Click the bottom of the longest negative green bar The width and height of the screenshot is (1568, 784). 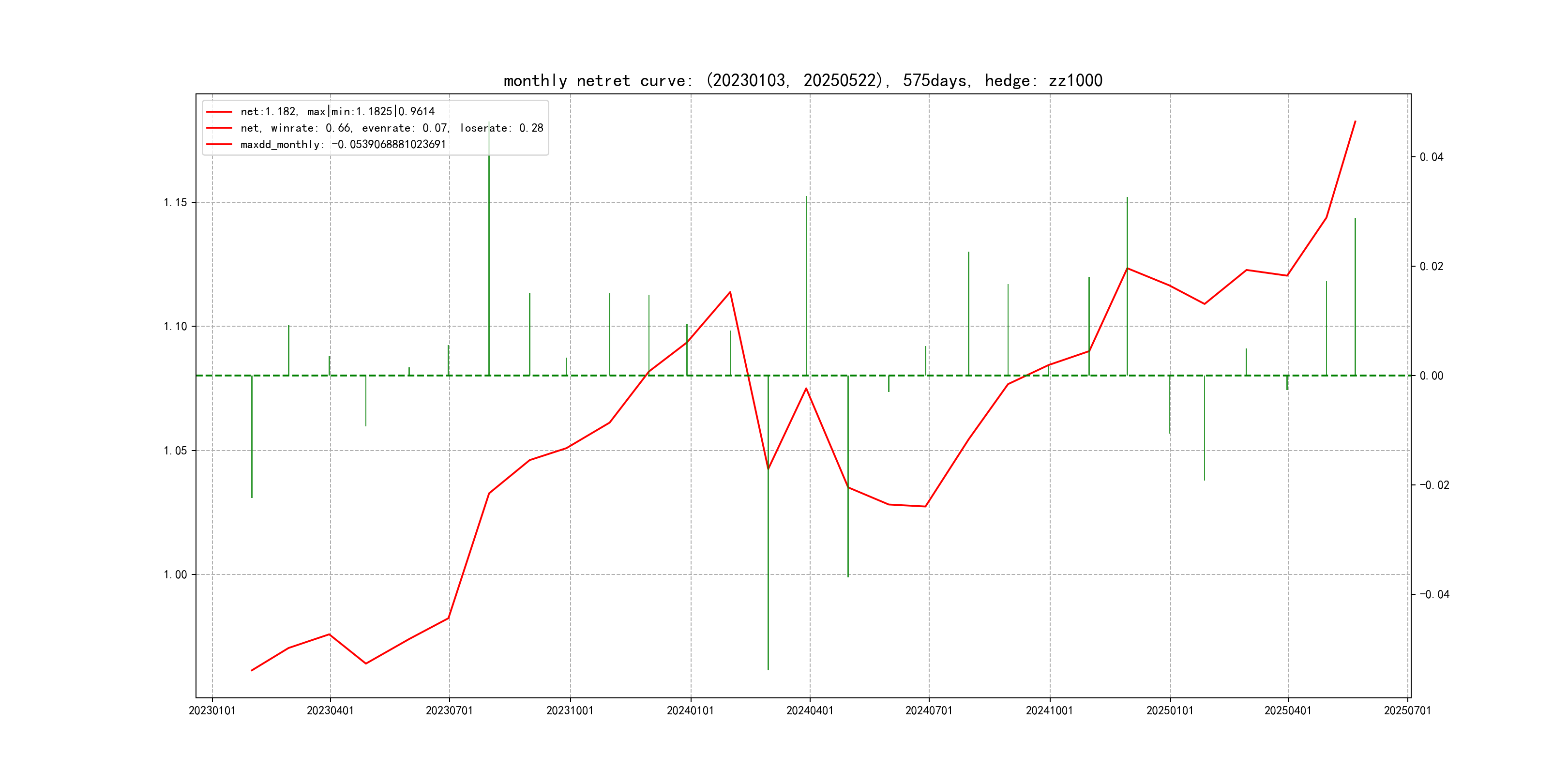point(768,669)
